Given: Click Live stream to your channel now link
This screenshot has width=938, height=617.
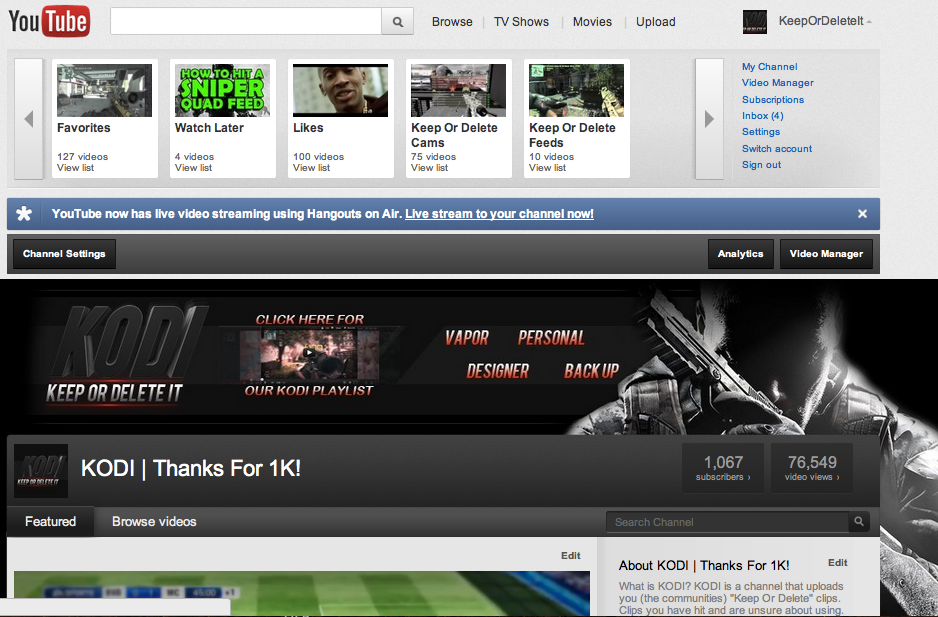Looking at the screenshot, I should click(x=500, y=214).
